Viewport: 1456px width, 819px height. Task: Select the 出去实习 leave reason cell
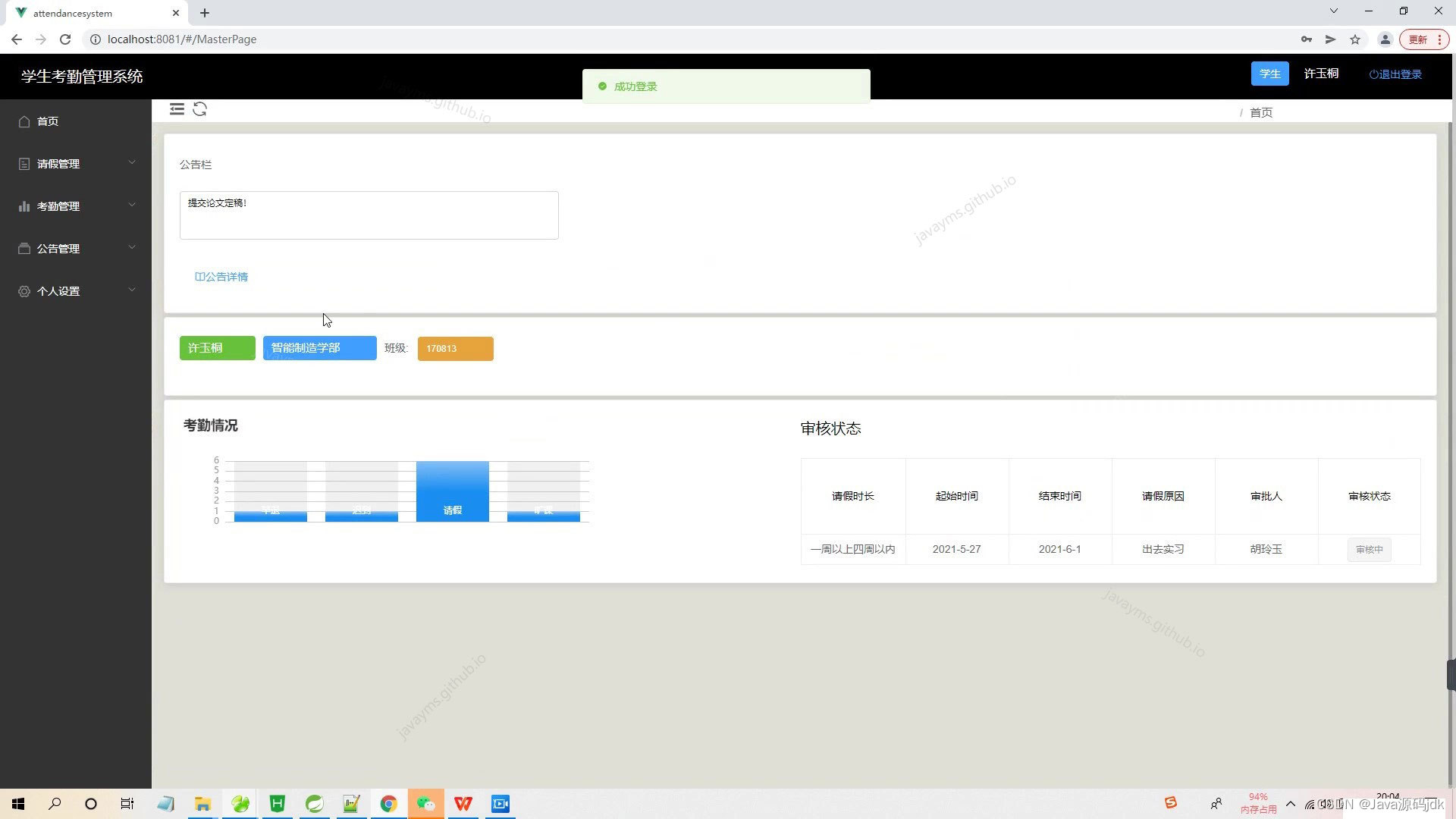pyautogui.click(x=1163, y=549)
